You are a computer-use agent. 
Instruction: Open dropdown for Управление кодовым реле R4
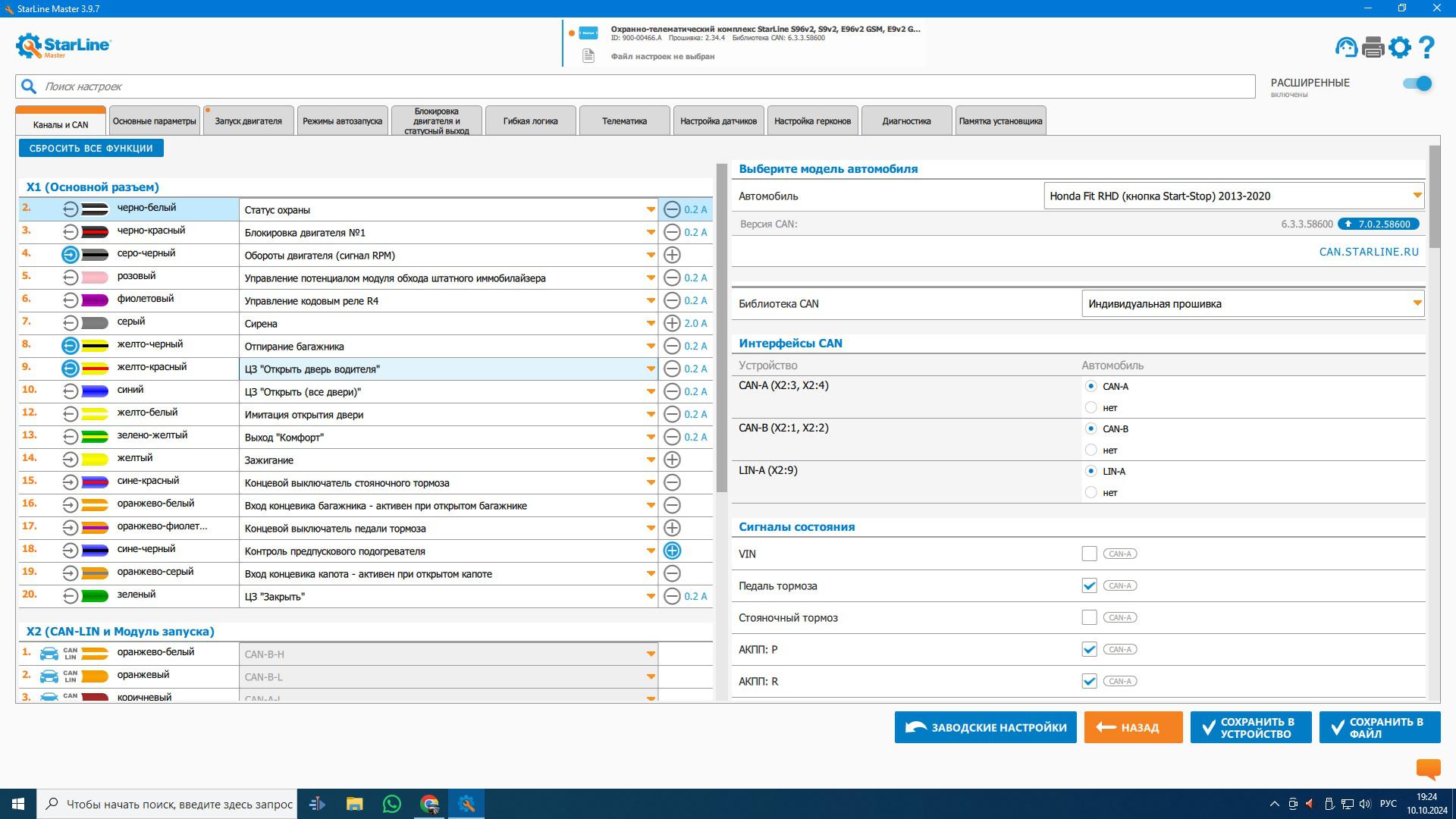pyautogui.click(x=650, y=301)
